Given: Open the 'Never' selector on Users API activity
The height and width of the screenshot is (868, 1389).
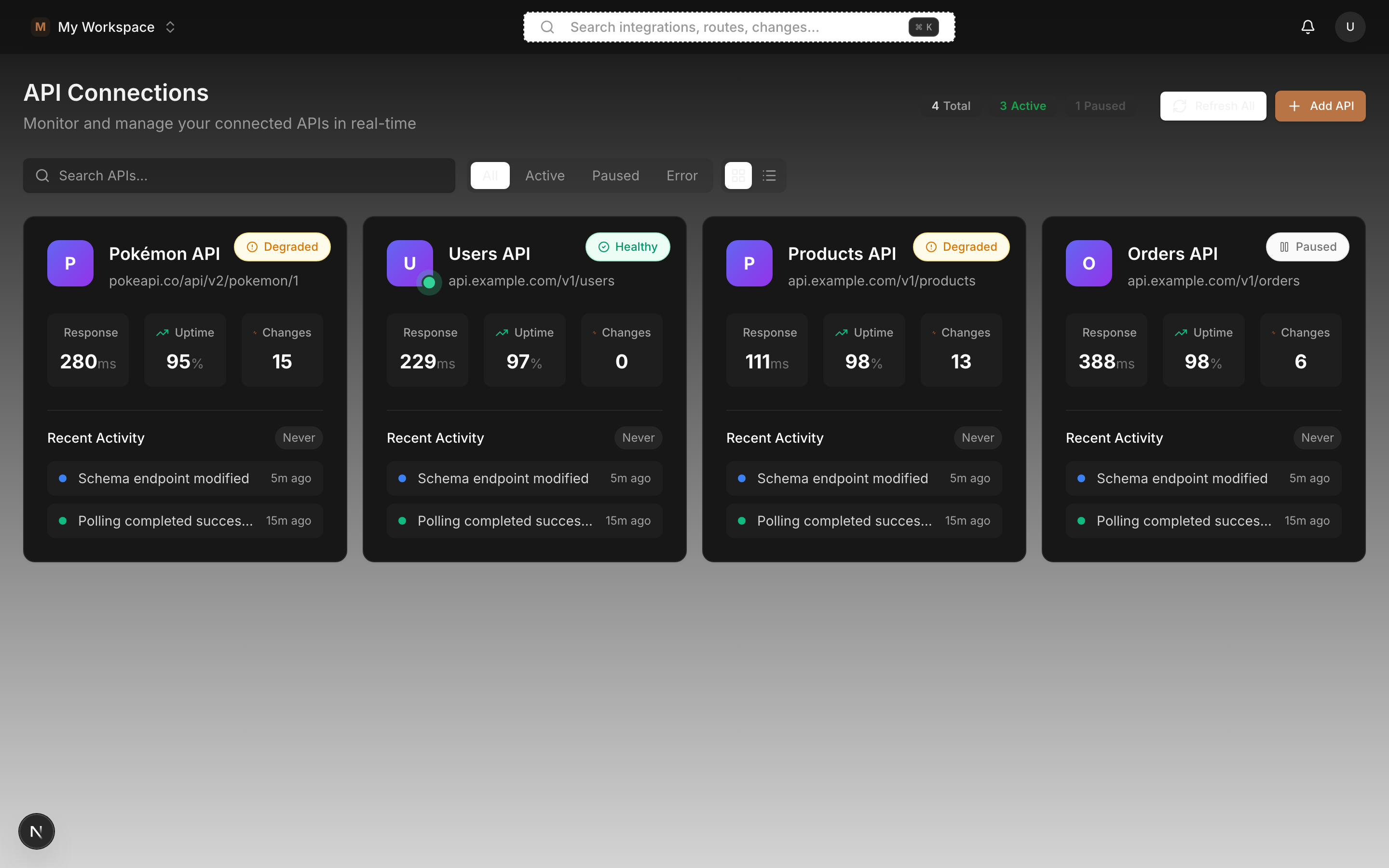Looking at the screenshot, I should (638, 437).
